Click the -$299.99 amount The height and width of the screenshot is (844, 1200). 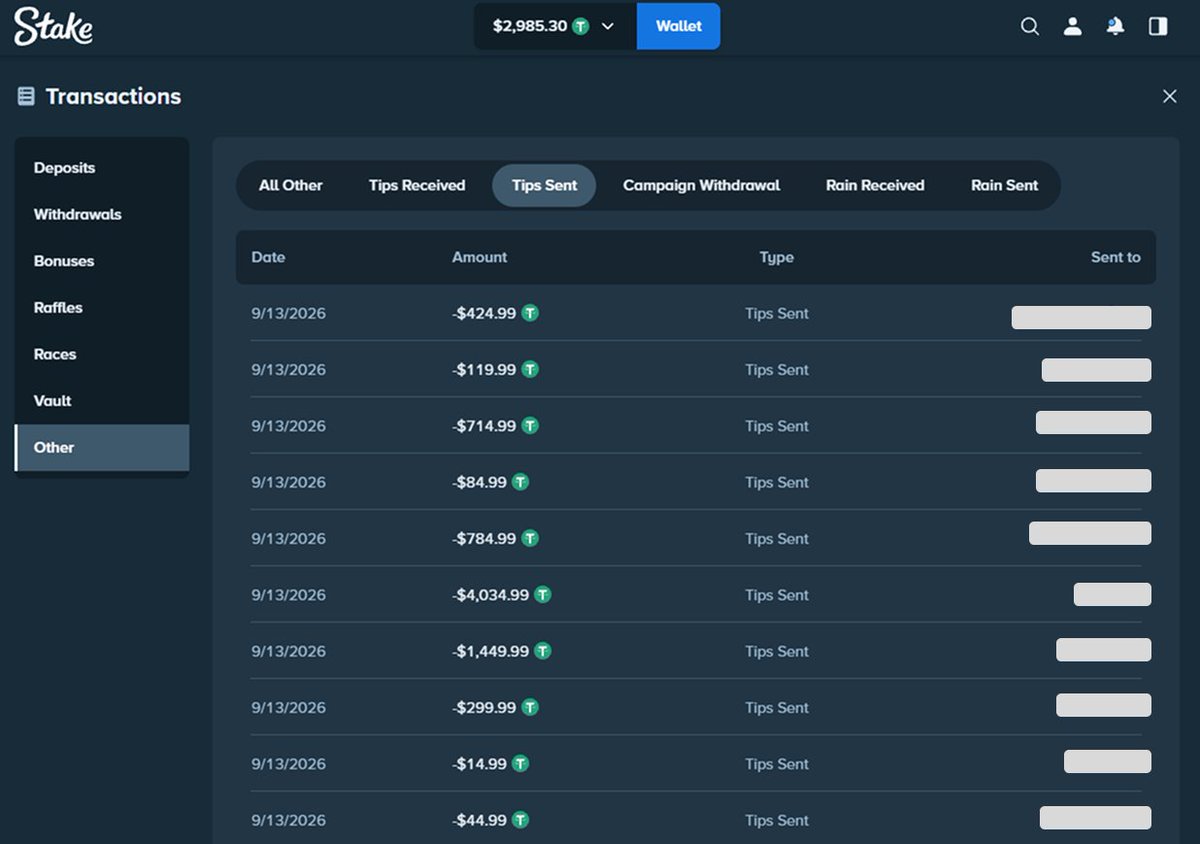pyautogui.click(x=484, y=707)
